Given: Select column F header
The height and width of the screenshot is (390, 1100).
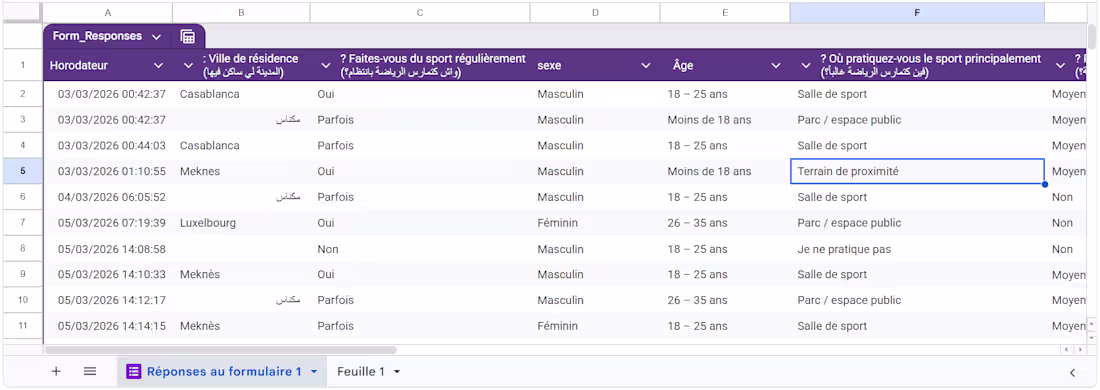Looking at the screenshot, I should click(x=917, y=13).
